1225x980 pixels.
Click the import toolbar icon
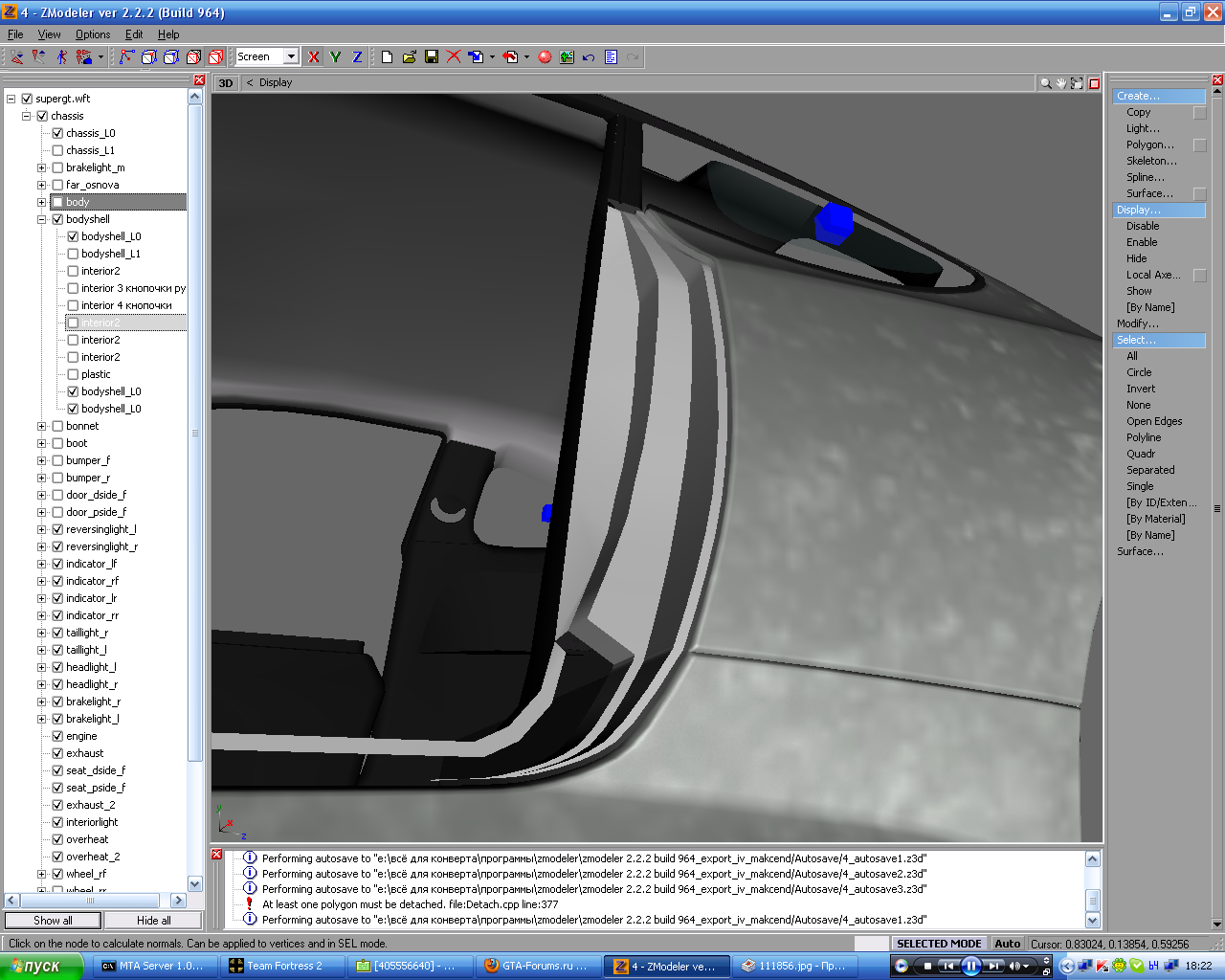476,57
